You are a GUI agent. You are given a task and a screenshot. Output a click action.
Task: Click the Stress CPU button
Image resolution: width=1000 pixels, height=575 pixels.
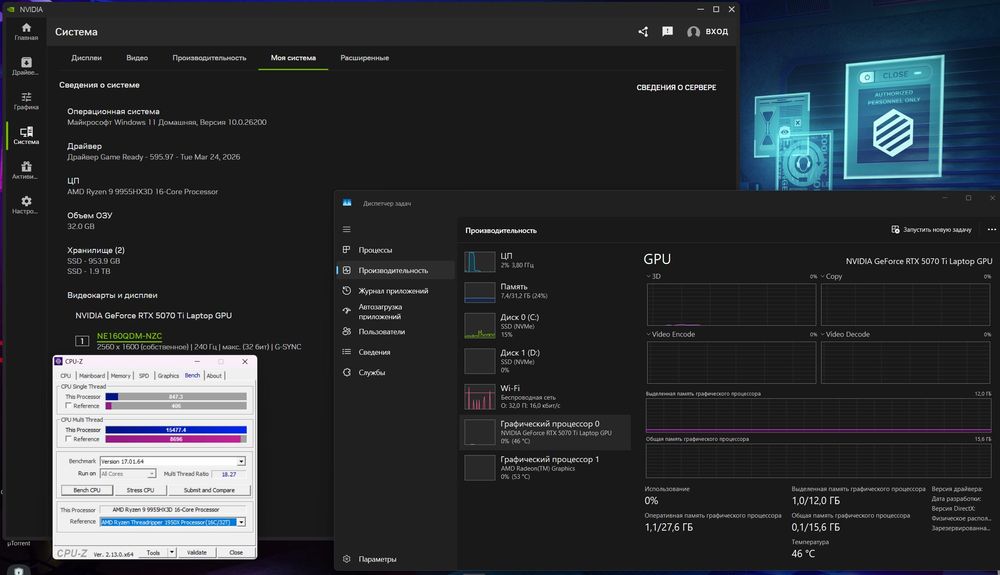140,490
